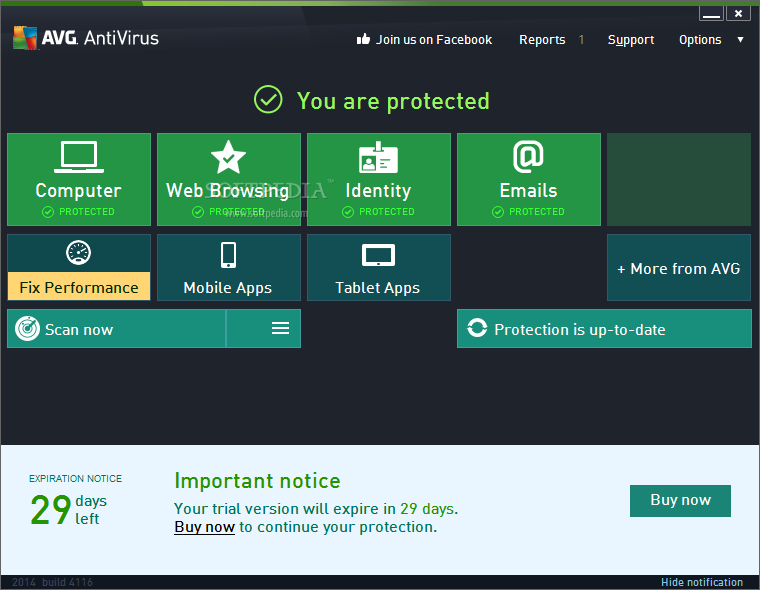Open scan options hamburger menu
Image resolution: width=760 pixels, height=590 pixels.
[280, 328]
